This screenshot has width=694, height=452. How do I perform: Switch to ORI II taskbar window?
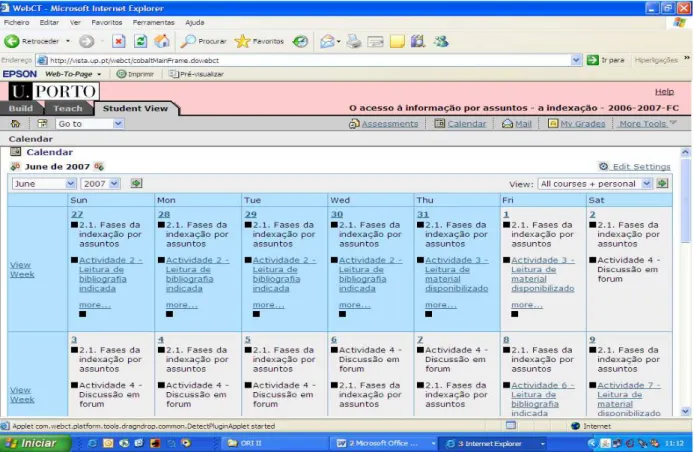[274, 443]
